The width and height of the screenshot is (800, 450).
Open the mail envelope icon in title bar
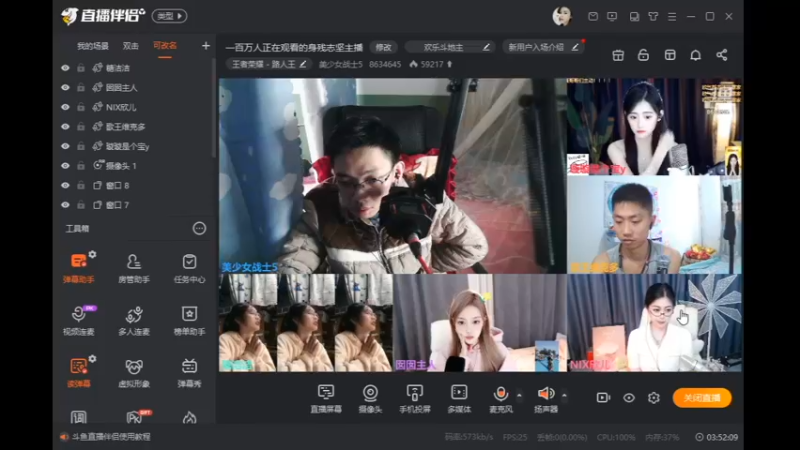pos(593,16)
